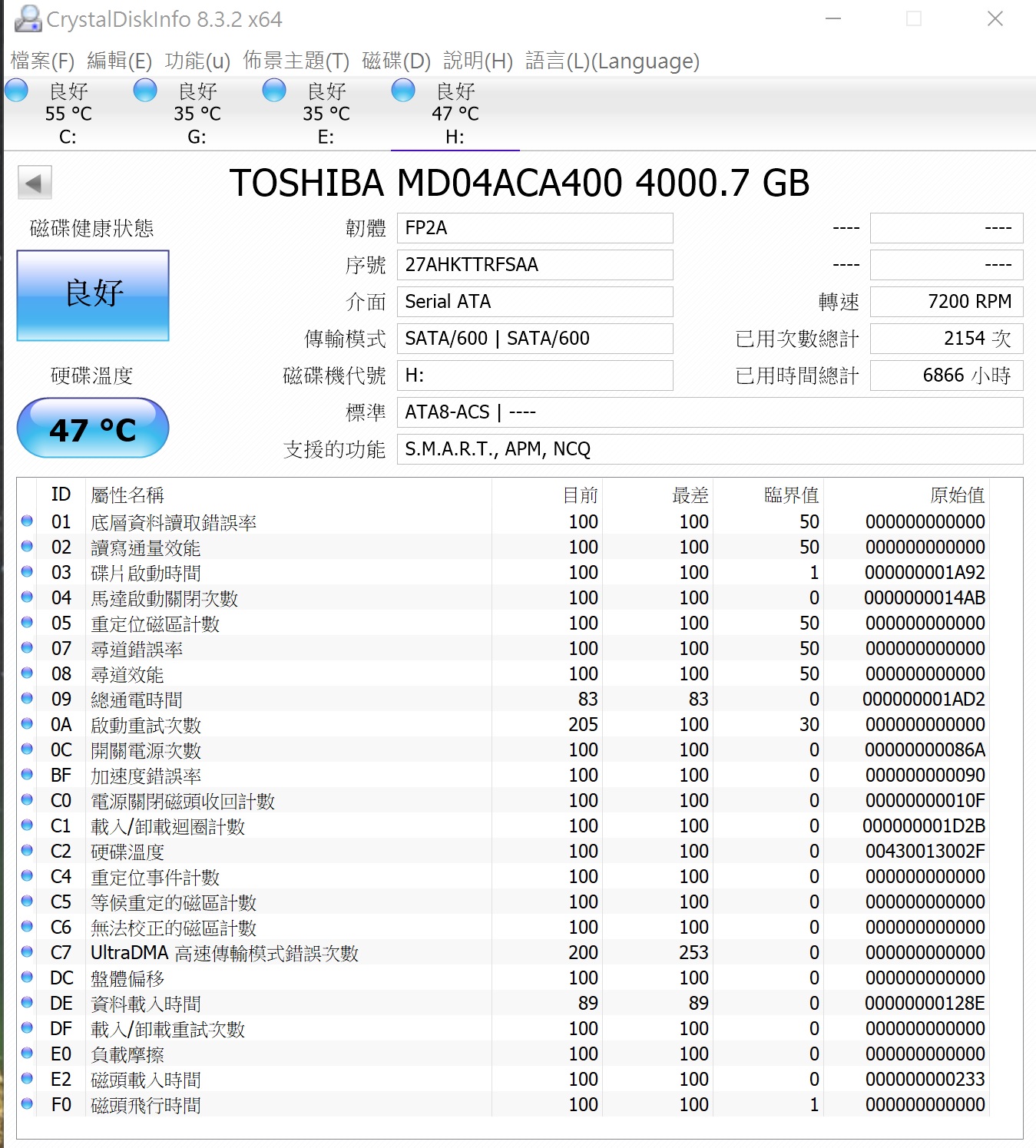Click the CrystalDiskInfo app icon in title bar

coord(28,18)
